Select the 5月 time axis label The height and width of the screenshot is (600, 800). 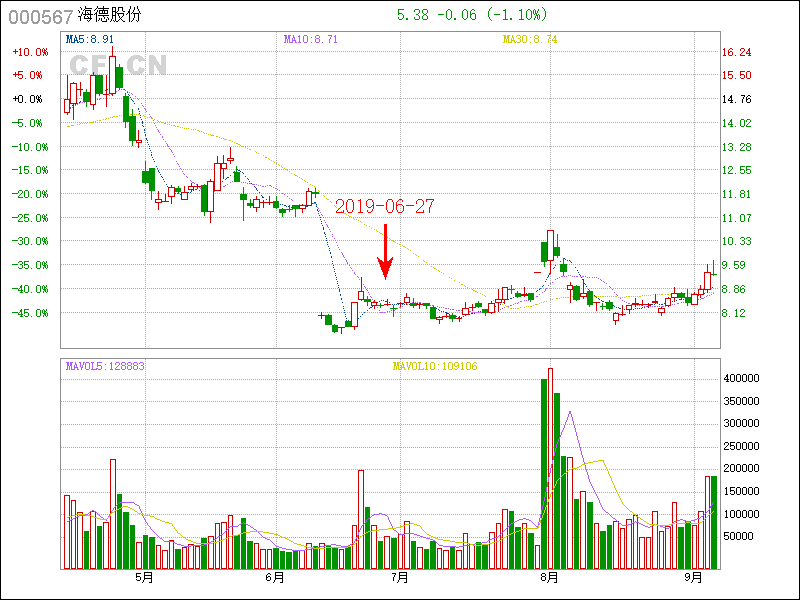143,577
